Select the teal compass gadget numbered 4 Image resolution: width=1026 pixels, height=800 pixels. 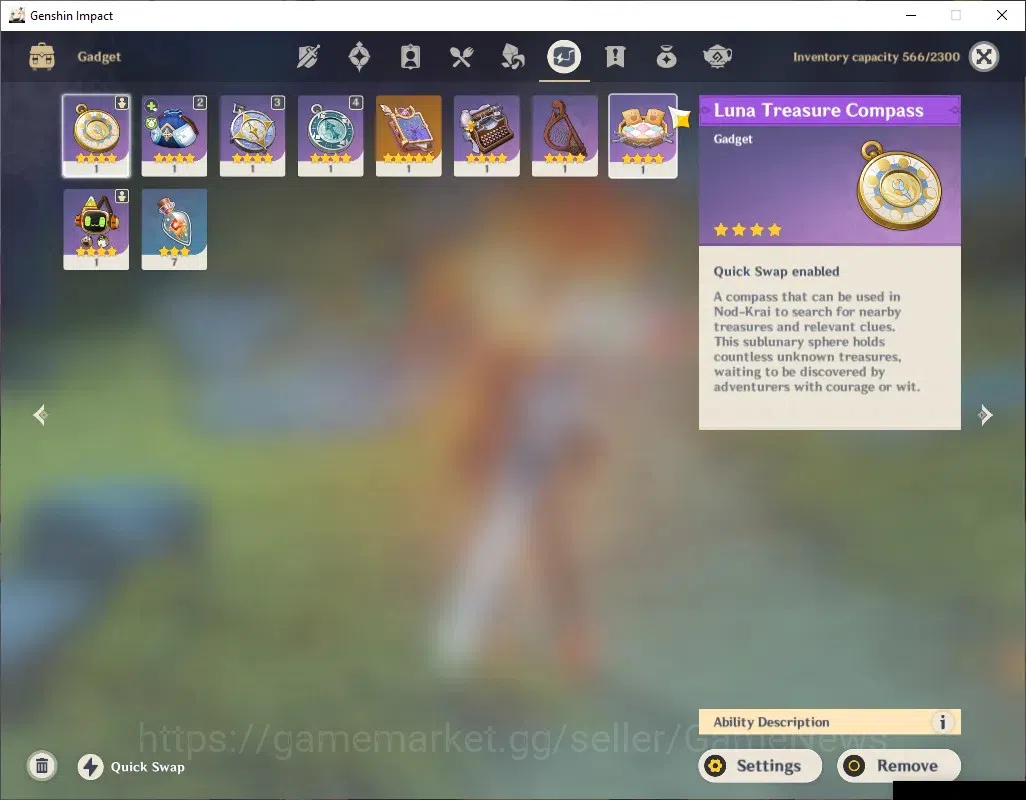tap(330, 136)
